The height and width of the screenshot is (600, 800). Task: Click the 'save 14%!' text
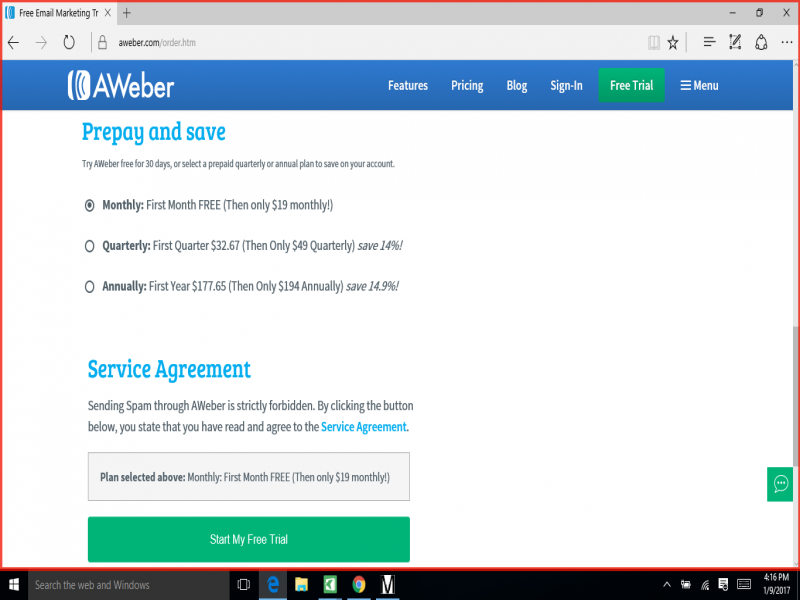tap(380, 245)
